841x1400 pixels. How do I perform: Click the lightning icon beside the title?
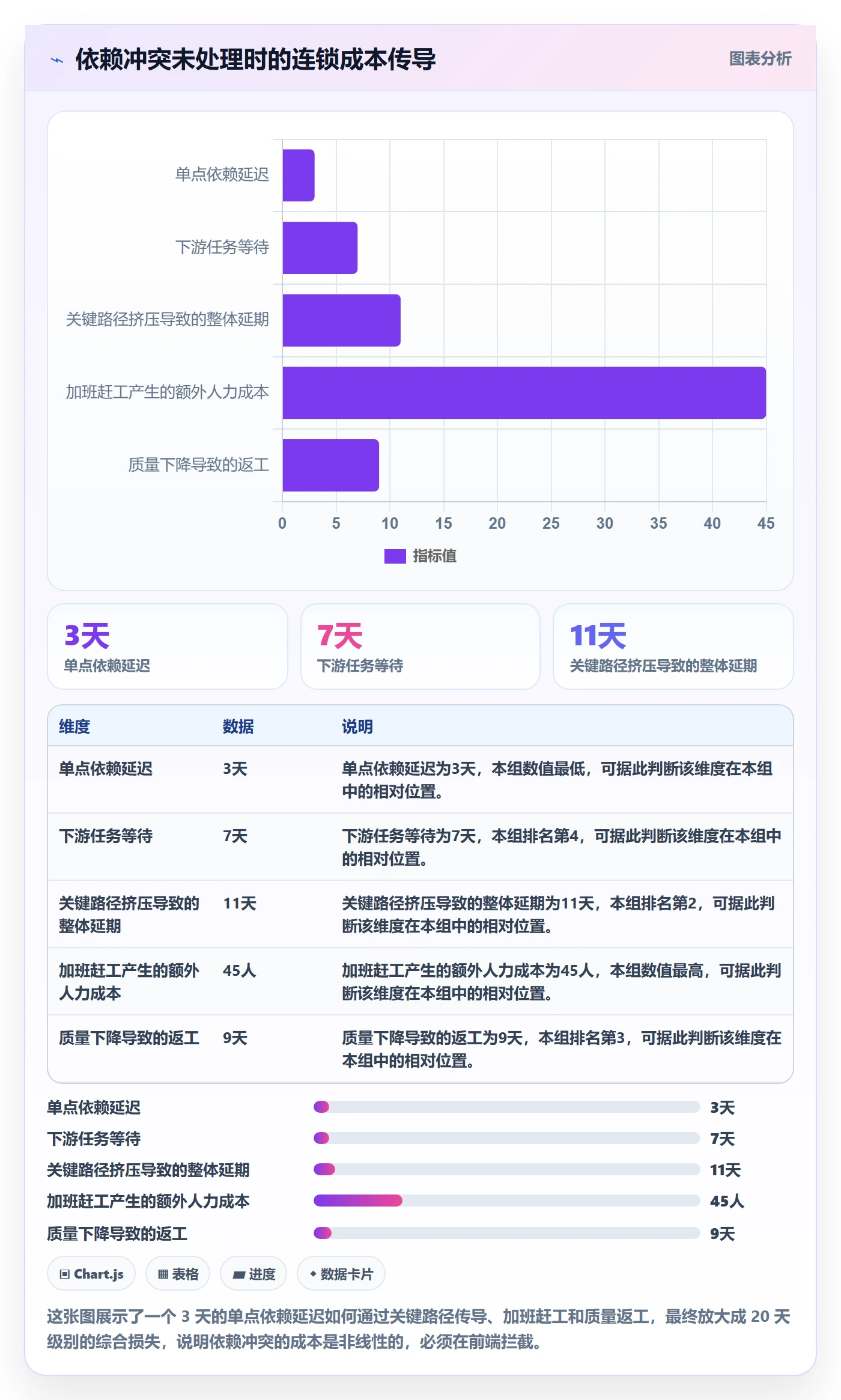[57, 60]
